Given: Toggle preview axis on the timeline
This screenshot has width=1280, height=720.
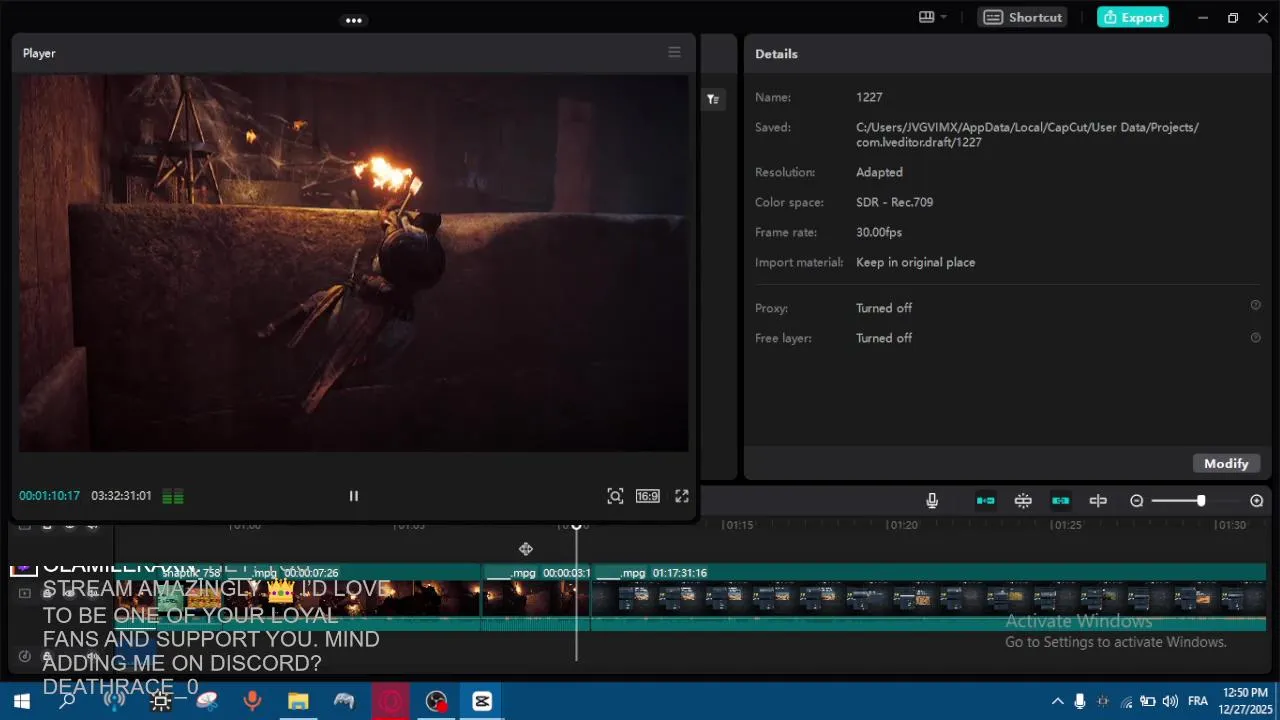Looking at the screenshot, I should coord(1098,501).
